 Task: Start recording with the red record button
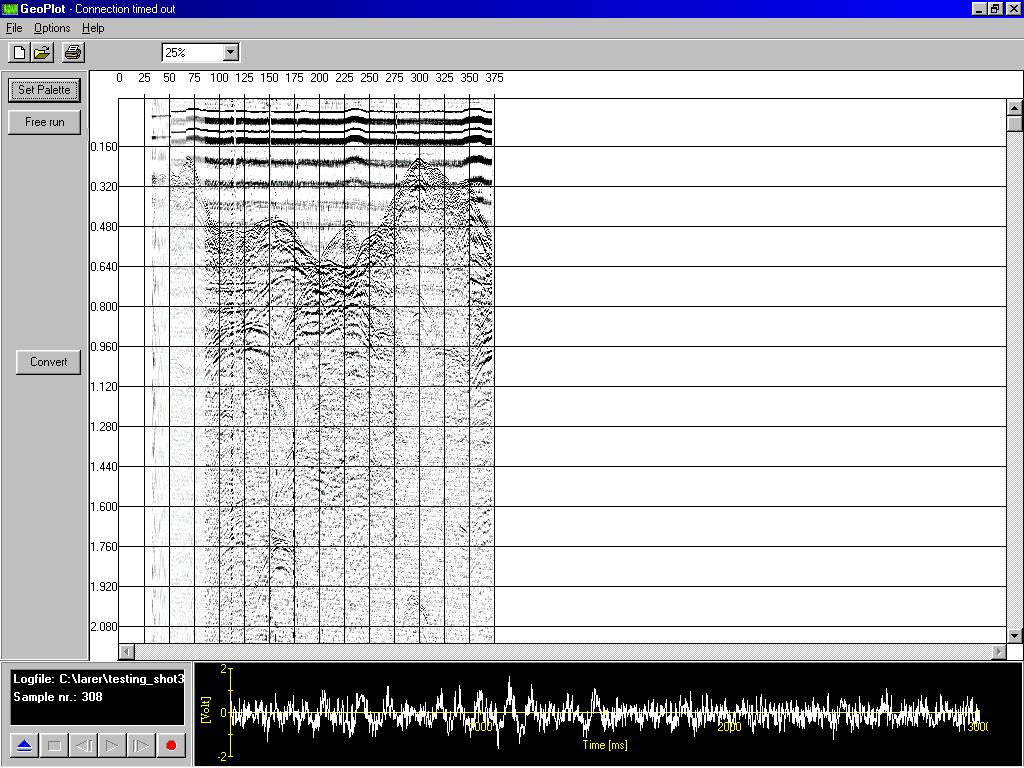(171, 745)
